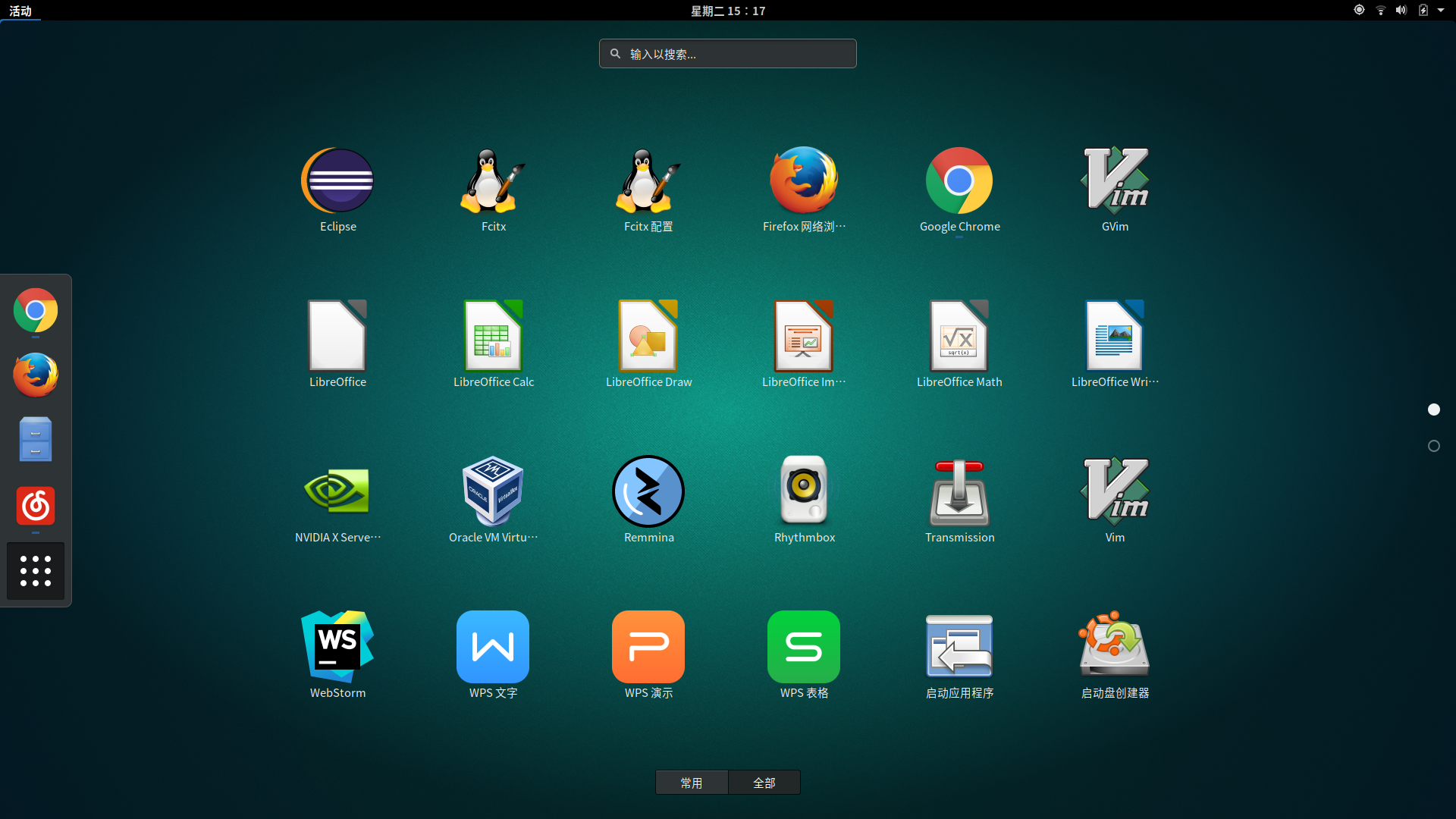Open the Fcitx input method app
1456x819 pixels.
point(493,190)
